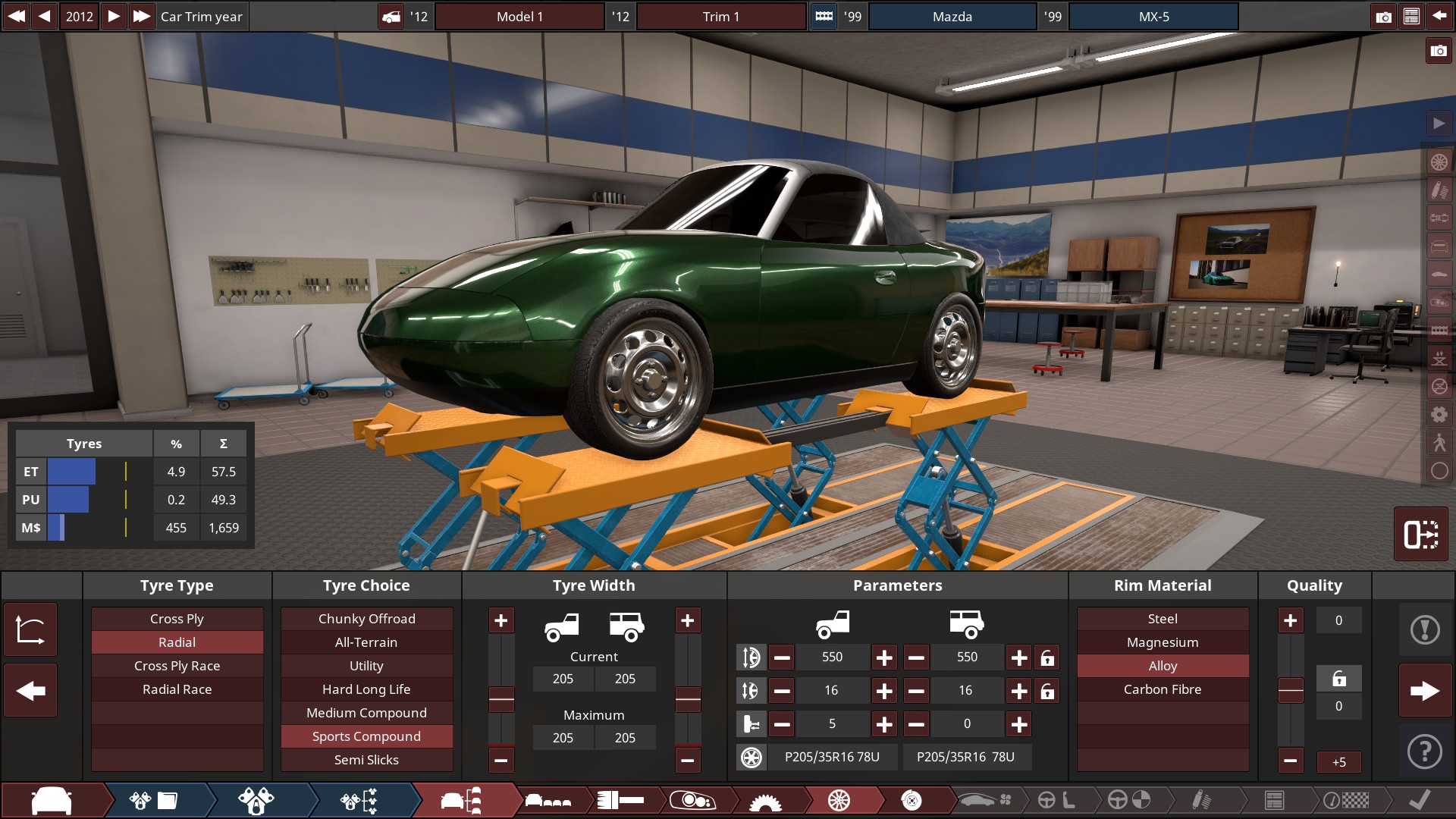Increase front wheel diameter 550
This screenshot has width=1456, height=819.
[884, 657]
